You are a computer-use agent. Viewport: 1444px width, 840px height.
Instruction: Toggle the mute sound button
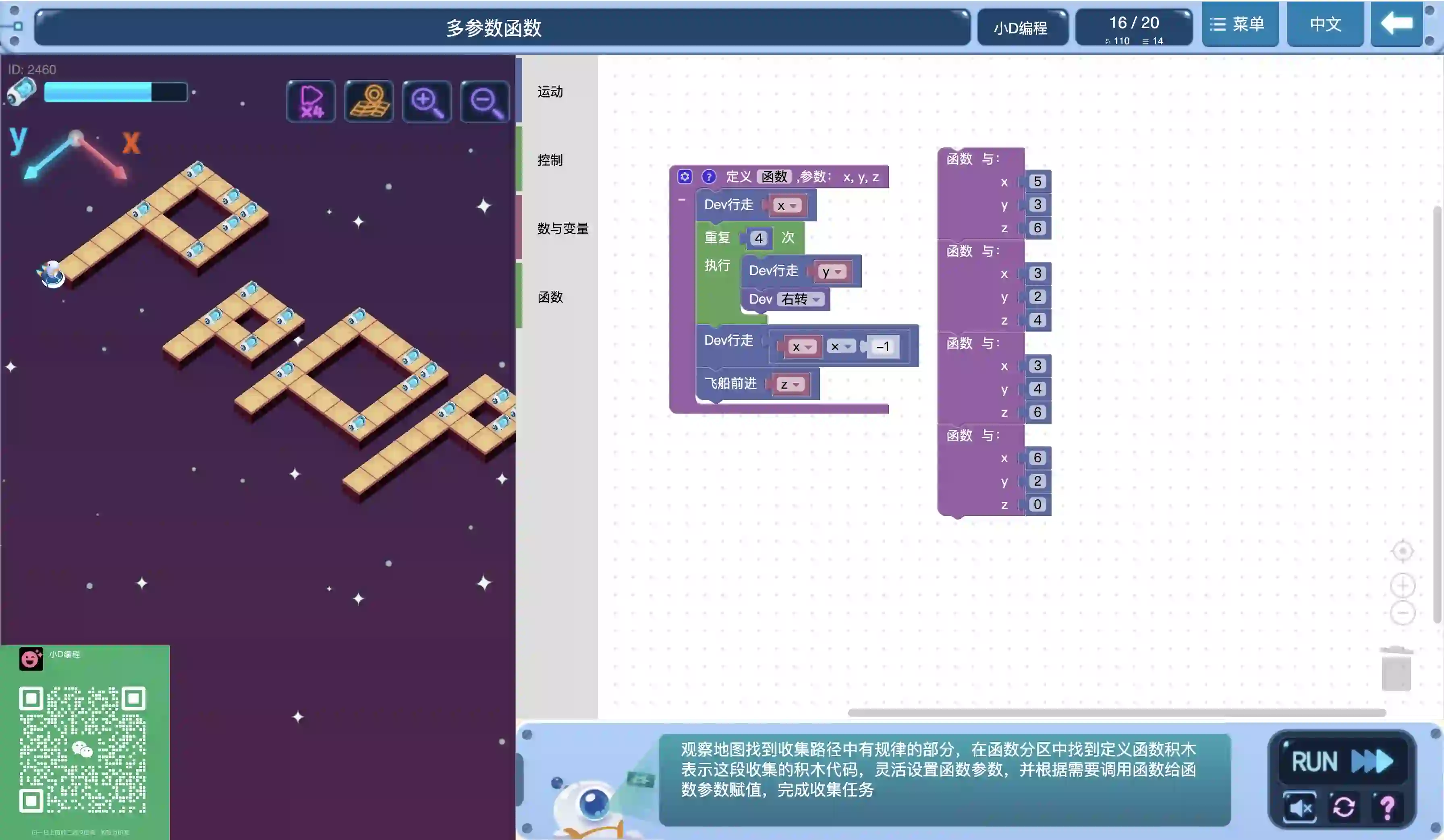pyautogui.click(x=1300, y=807)
